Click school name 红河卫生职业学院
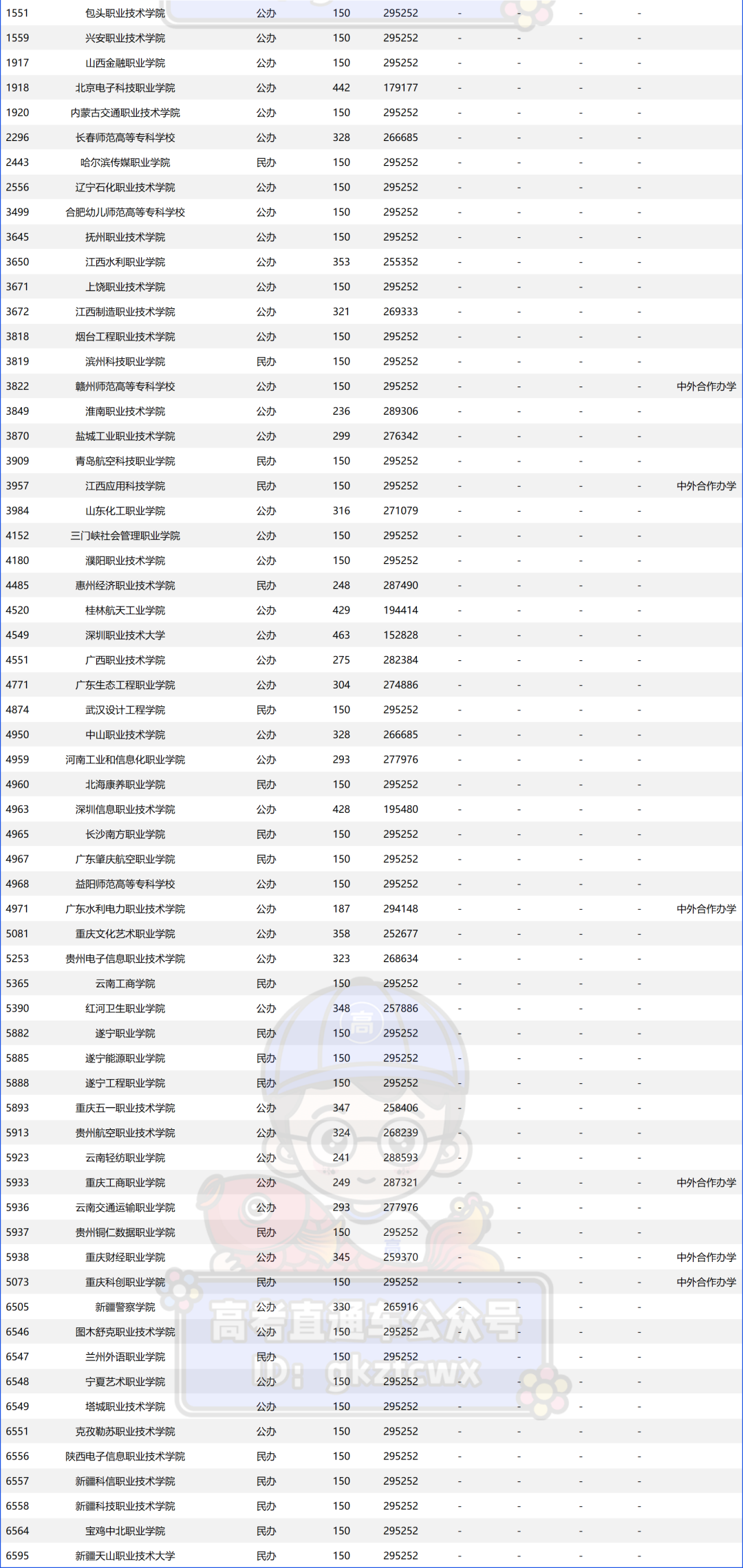 (125, 1008)
